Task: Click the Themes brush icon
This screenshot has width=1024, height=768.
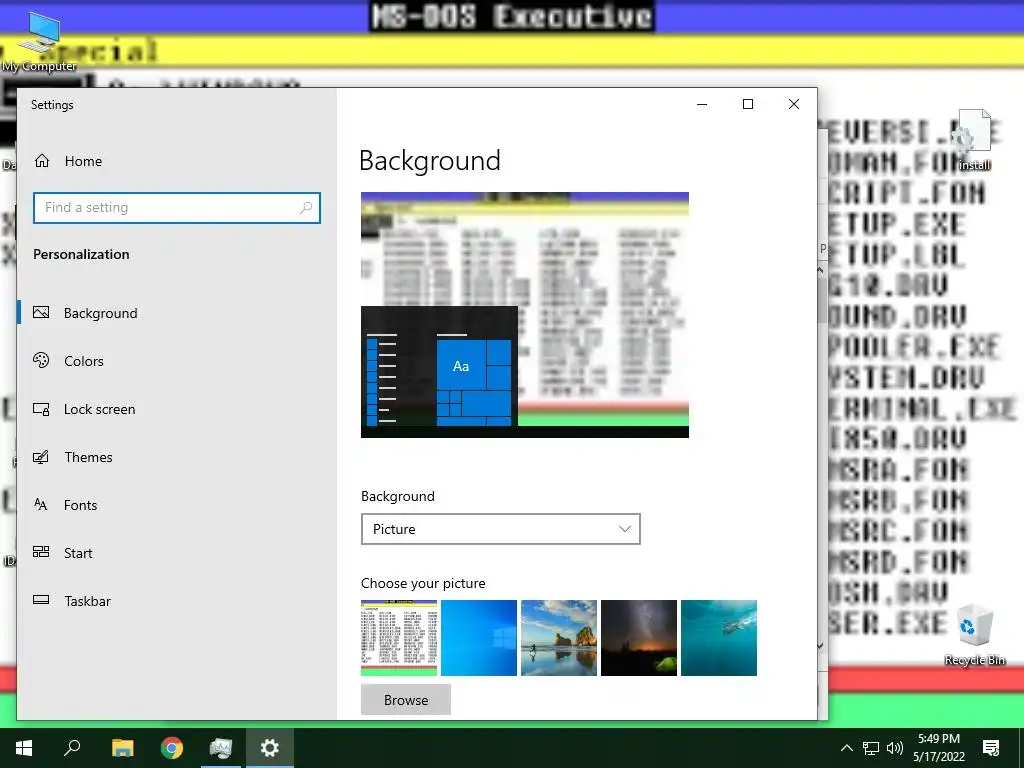Action: point(41,456)
